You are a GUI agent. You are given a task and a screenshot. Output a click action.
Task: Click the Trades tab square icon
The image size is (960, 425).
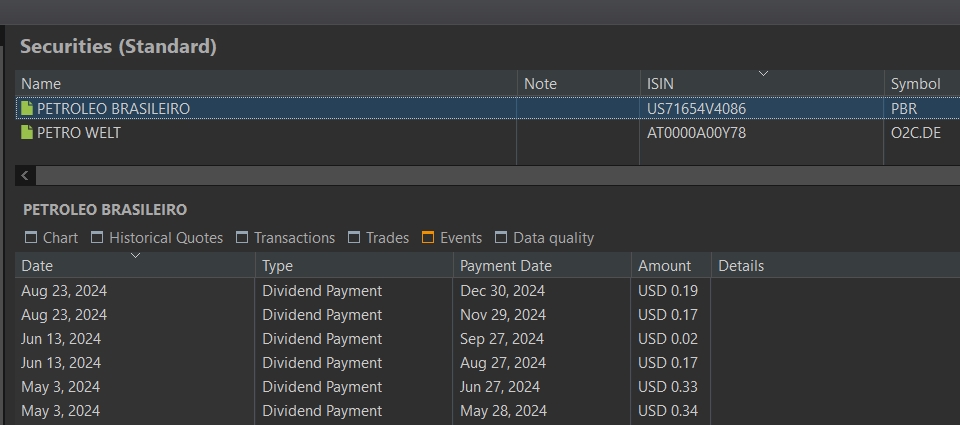(354, 237)
